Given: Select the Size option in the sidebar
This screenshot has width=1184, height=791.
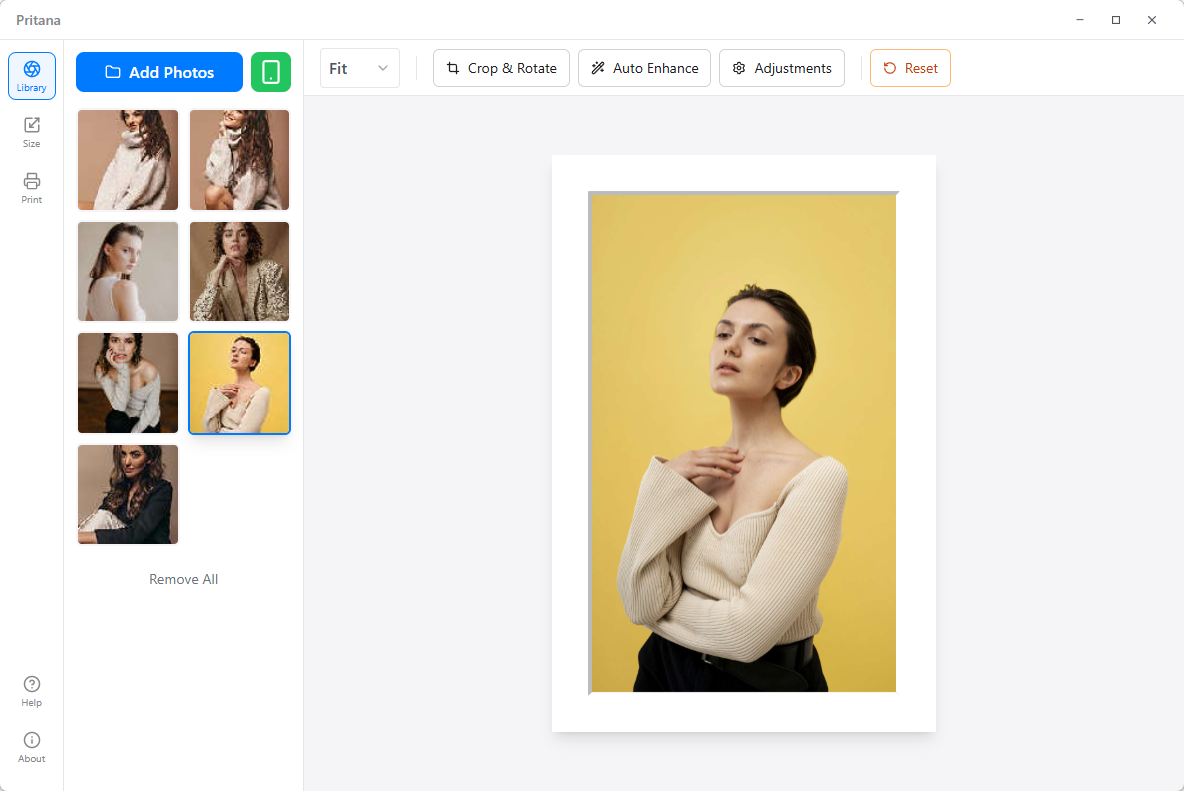Looking at the screenshot, I should 31,130.
